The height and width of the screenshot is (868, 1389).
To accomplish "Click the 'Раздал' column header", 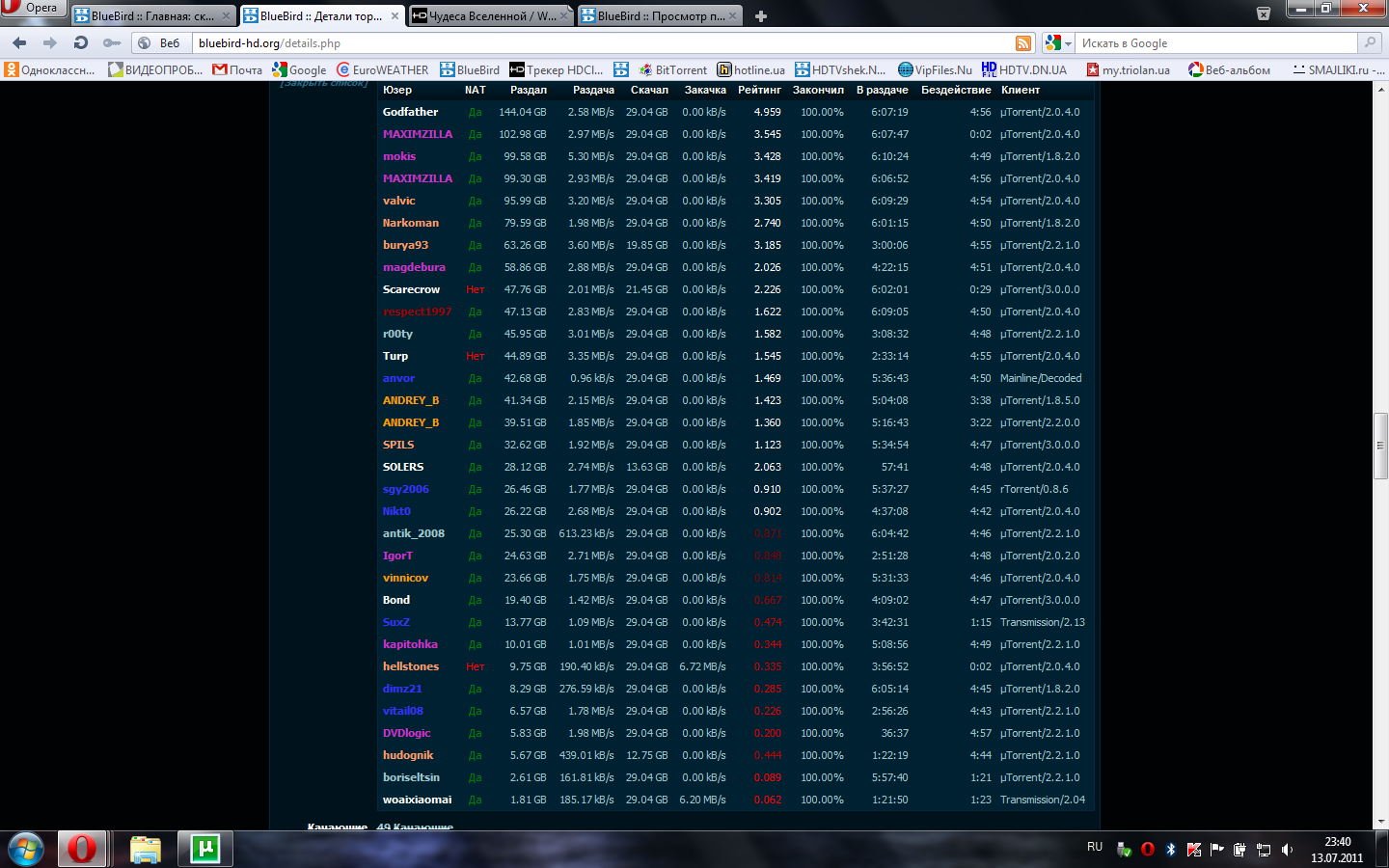I will pyautogui.click(x=529, y=90).
